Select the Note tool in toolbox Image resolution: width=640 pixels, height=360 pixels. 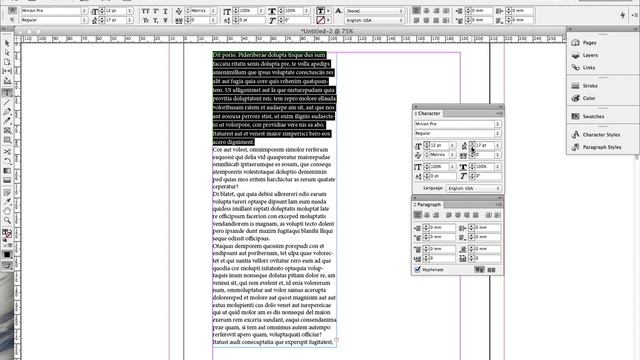7,192
